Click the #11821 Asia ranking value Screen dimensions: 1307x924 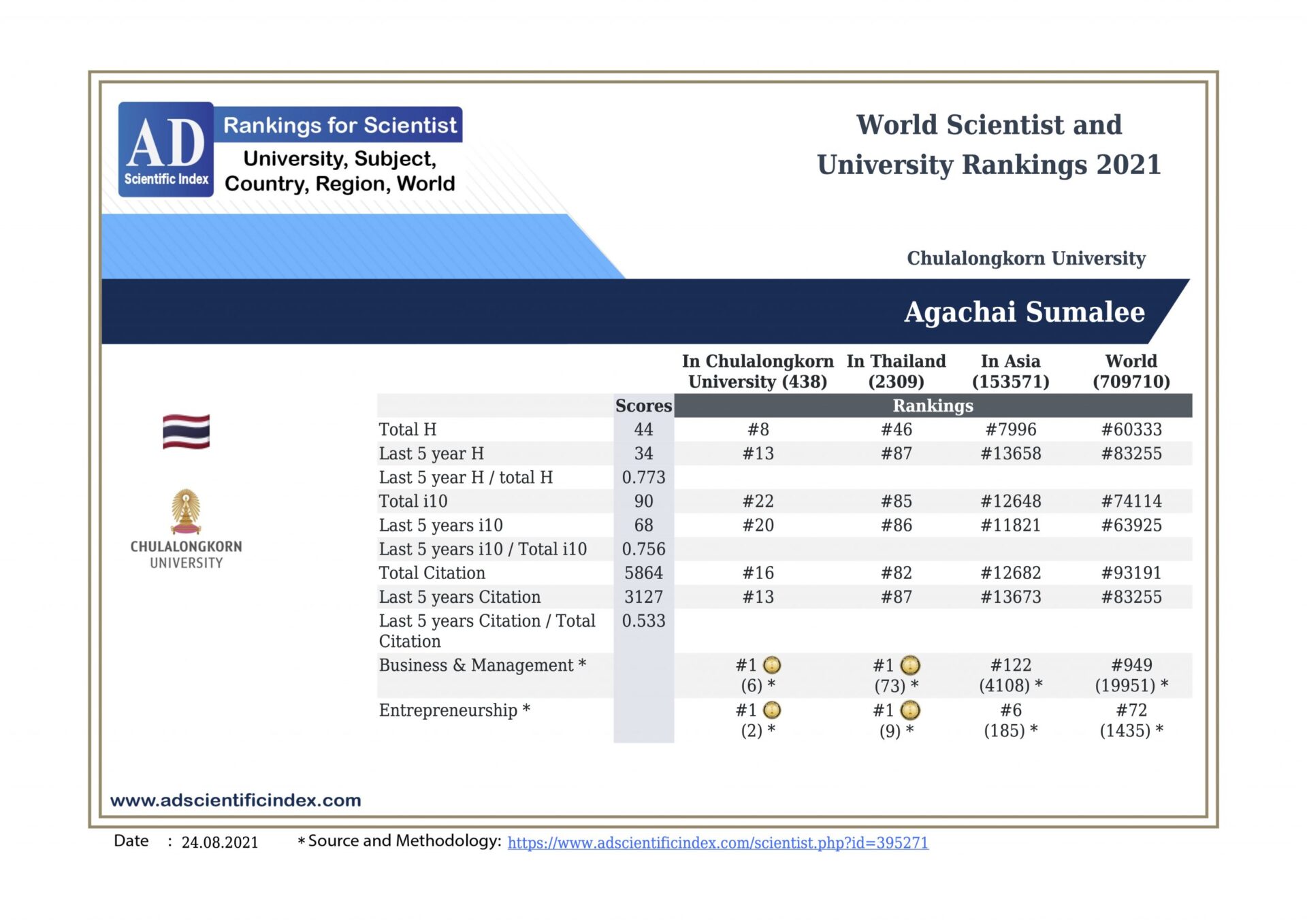(1010, 525)
